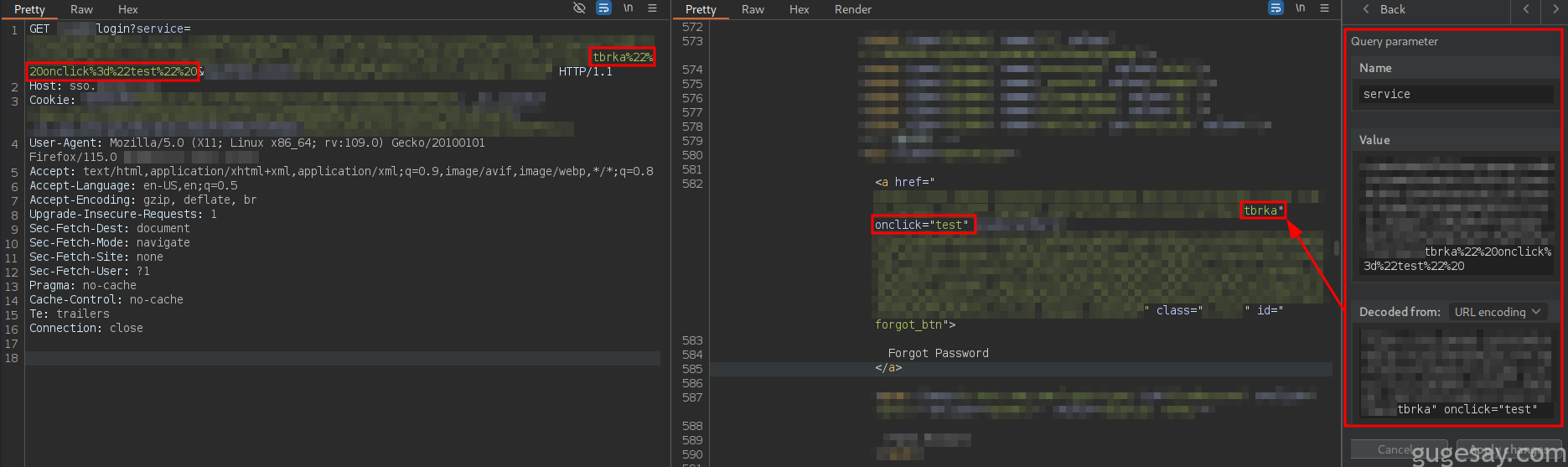This screenshot has height=467, width=1568.
Task: Go to next item with right chevron
Action: [x=1555, y=9]
